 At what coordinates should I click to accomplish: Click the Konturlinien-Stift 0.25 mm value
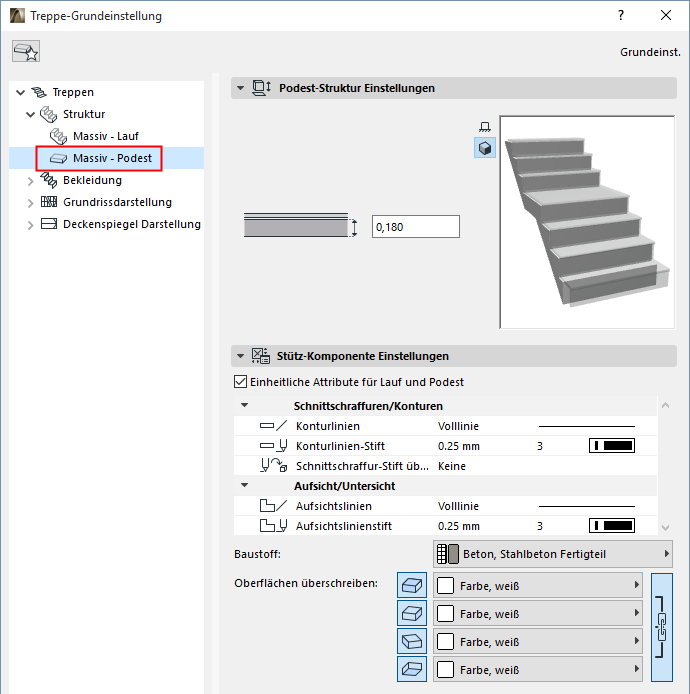point(459,446)
